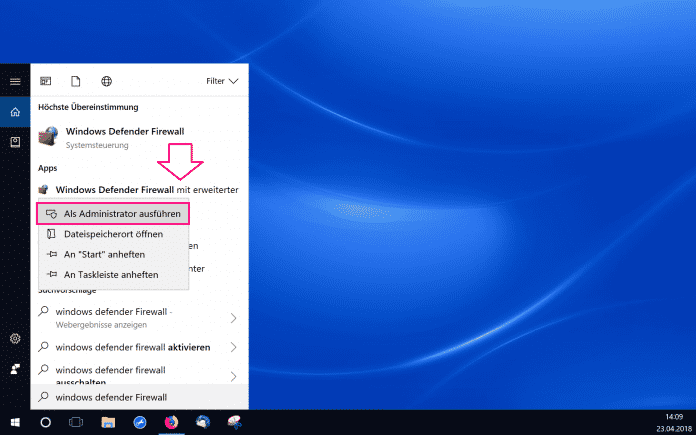This screenshot has width=696, height=435.
Task: Click the Windows Start button
Action: click(15, 422)
